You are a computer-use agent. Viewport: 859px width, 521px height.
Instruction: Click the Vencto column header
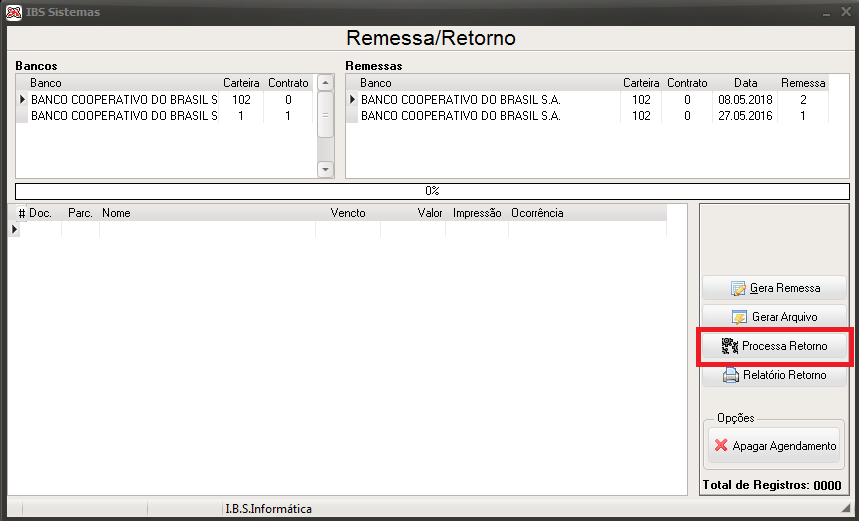point(348,213)
